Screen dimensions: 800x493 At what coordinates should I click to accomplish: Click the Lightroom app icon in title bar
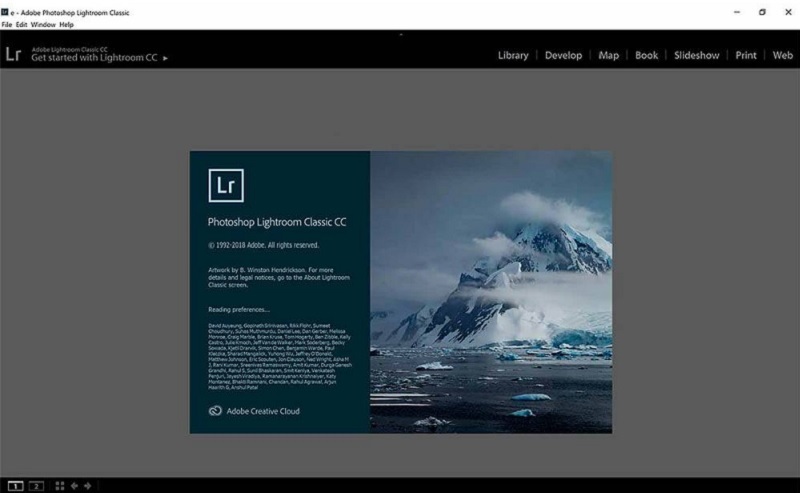pyautogui.click(x=5, y=12)
